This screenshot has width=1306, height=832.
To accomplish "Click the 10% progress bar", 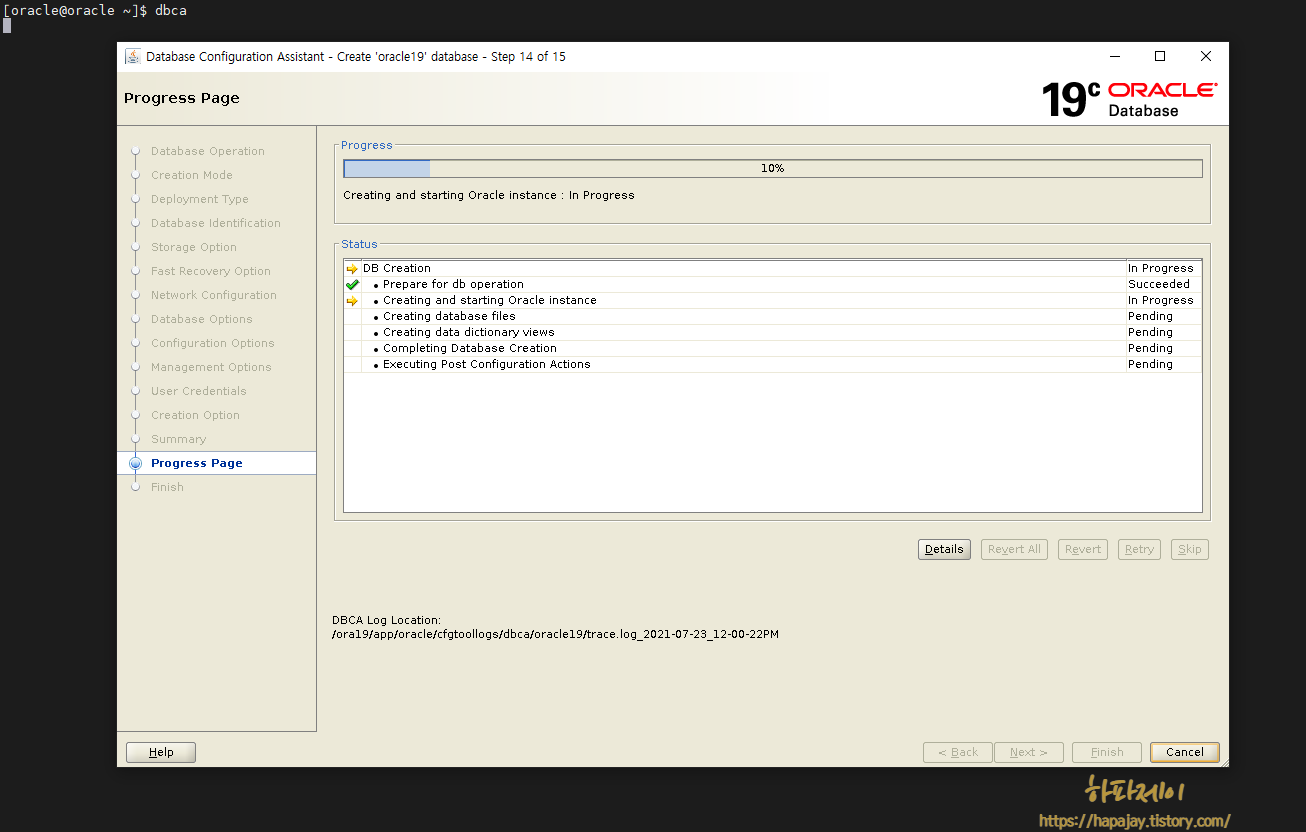I will coord(773,169).
